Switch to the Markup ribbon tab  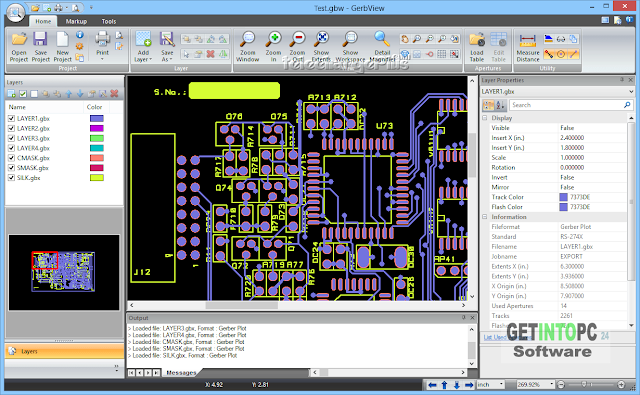[76, 21]
